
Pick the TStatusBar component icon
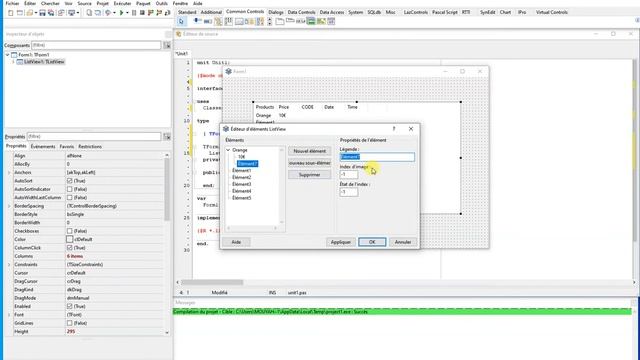tap(239, 21)
